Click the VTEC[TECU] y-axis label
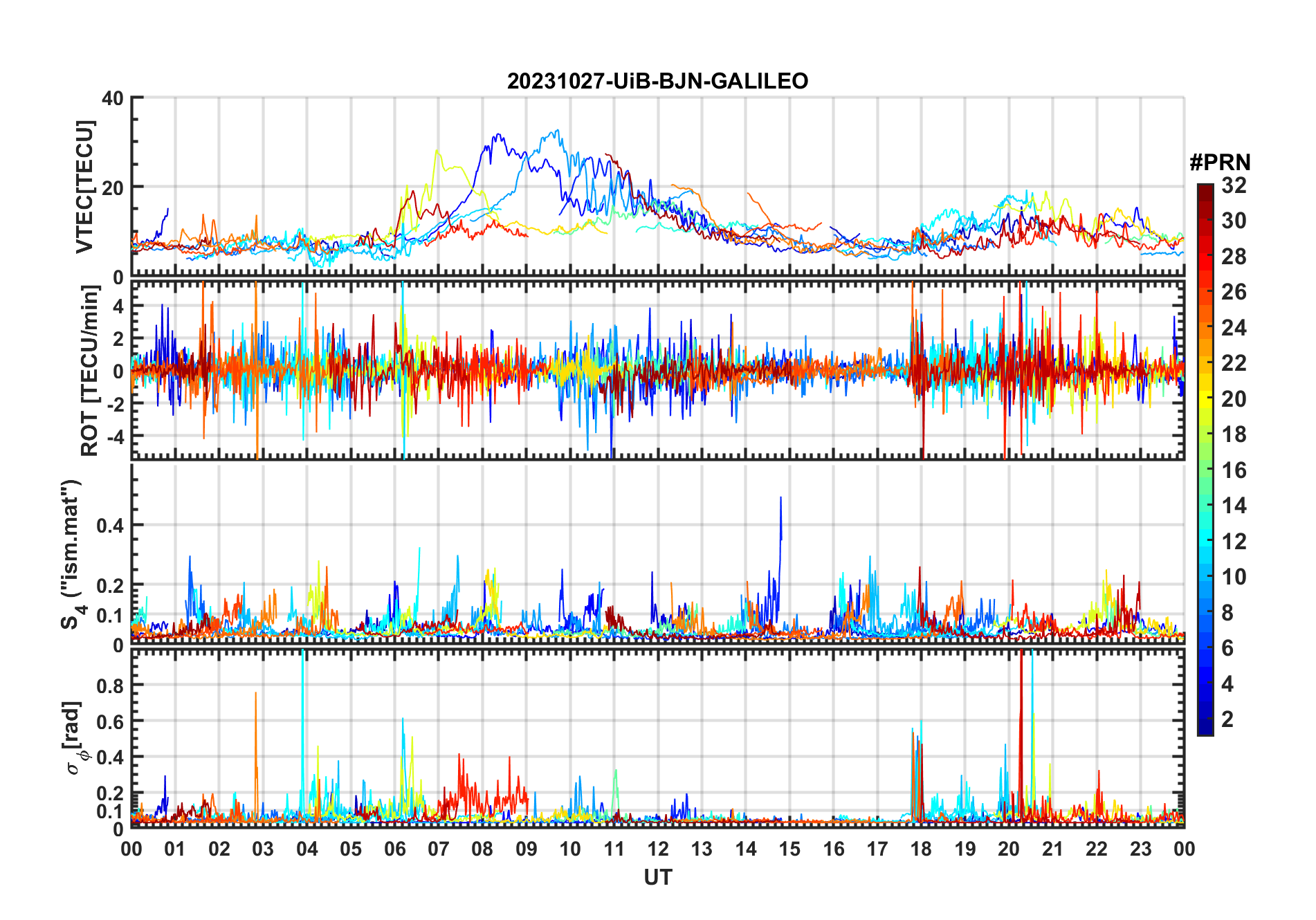The width and height of the screenshot is (1316, 920). pyautogui.click(x=84, y=187)
